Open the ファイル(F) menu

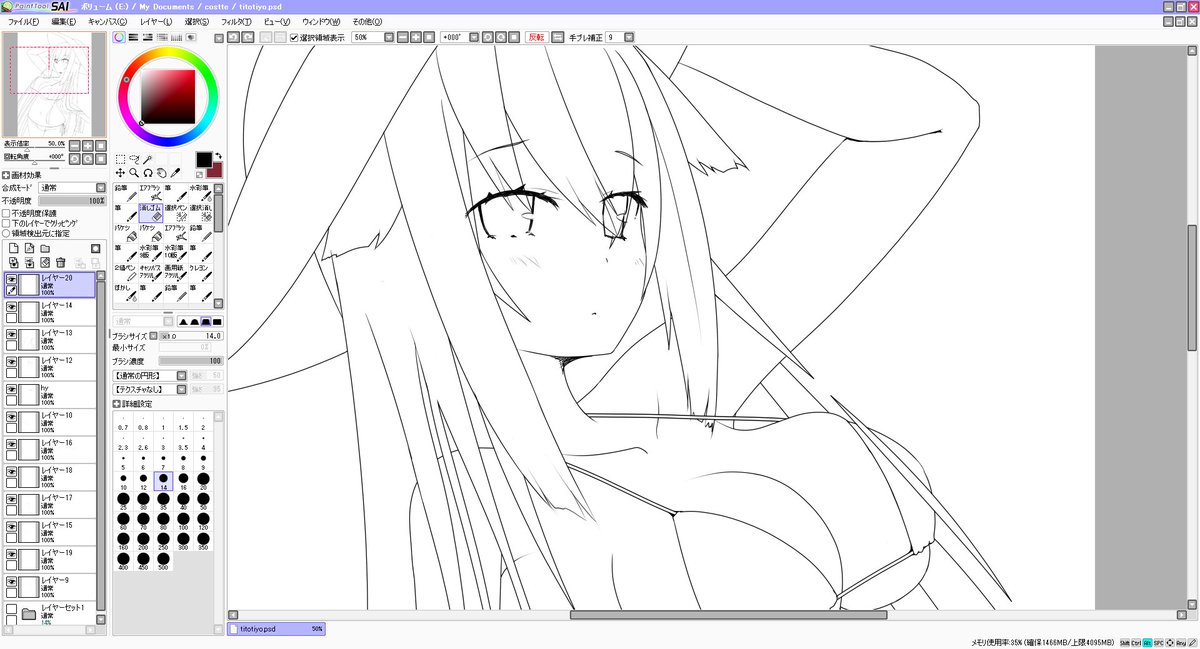click(23, 21)
